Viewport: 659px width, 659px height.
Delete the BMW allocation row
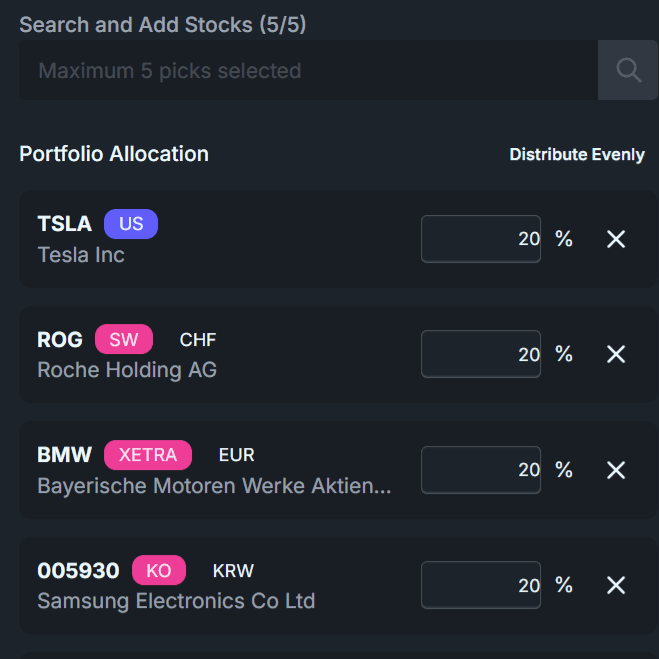pyautogui.click(x=616, y=470)
